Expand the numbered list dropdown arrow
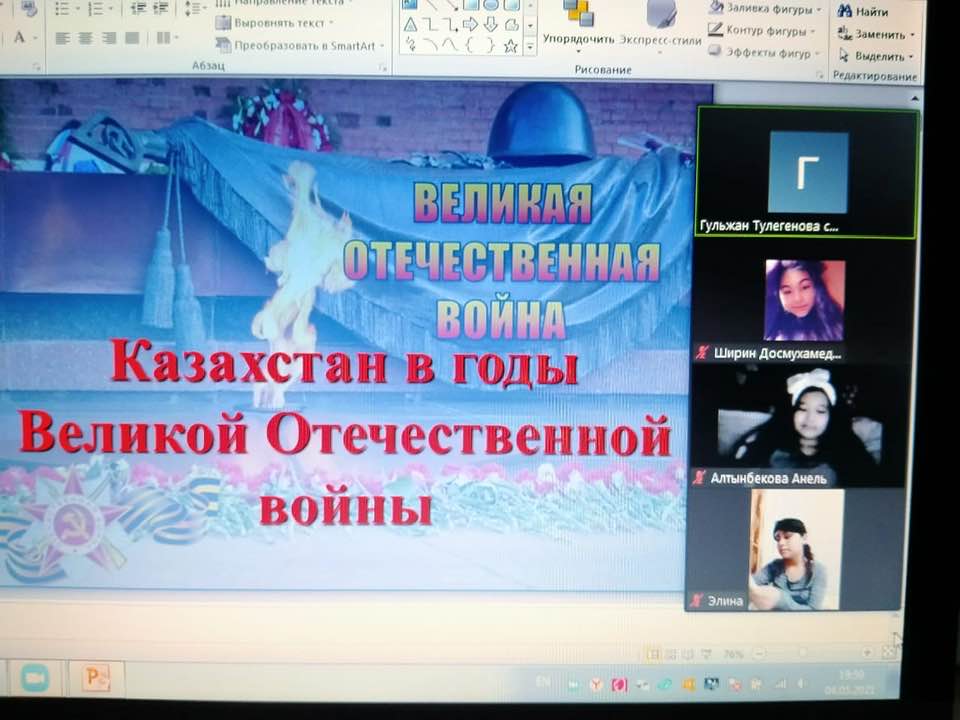Viewport: 960px width, 720px height. coord(110,9)
